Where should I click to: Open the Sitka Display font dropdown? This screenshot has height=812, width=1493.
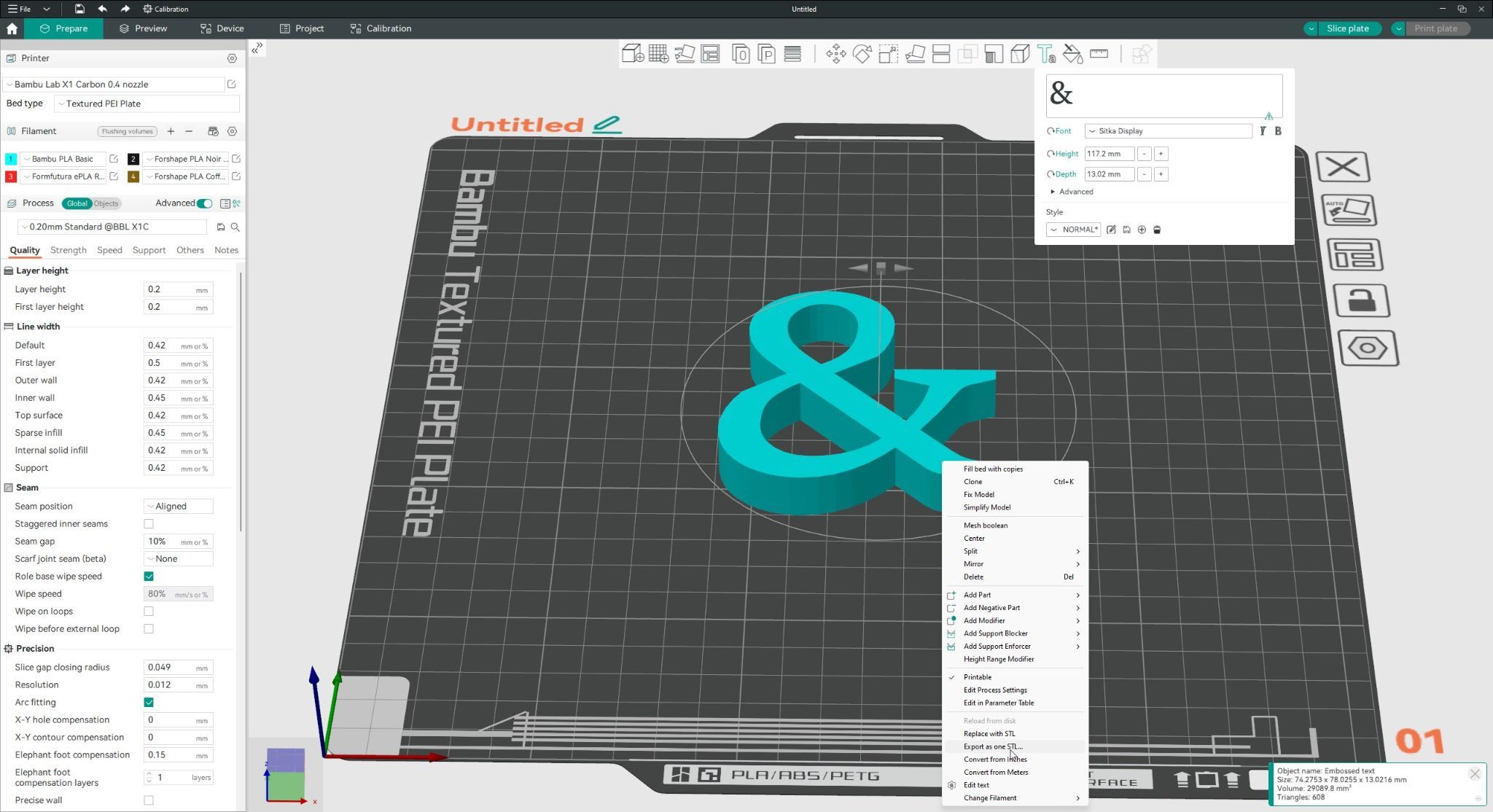tap(1168, 131)
